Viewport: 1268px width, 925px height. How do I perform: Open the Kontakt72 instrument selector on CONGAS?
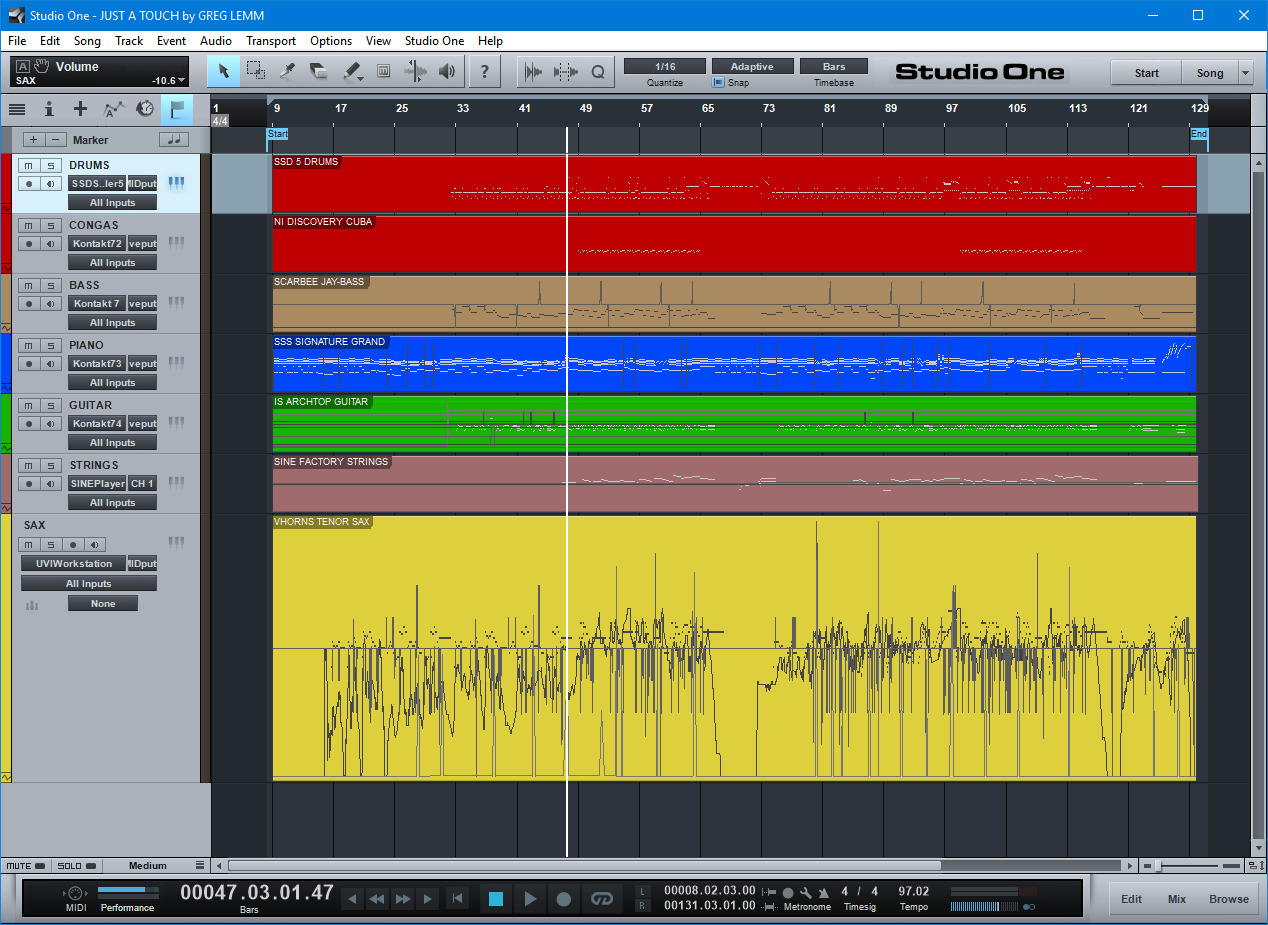[x=97, y=244]
